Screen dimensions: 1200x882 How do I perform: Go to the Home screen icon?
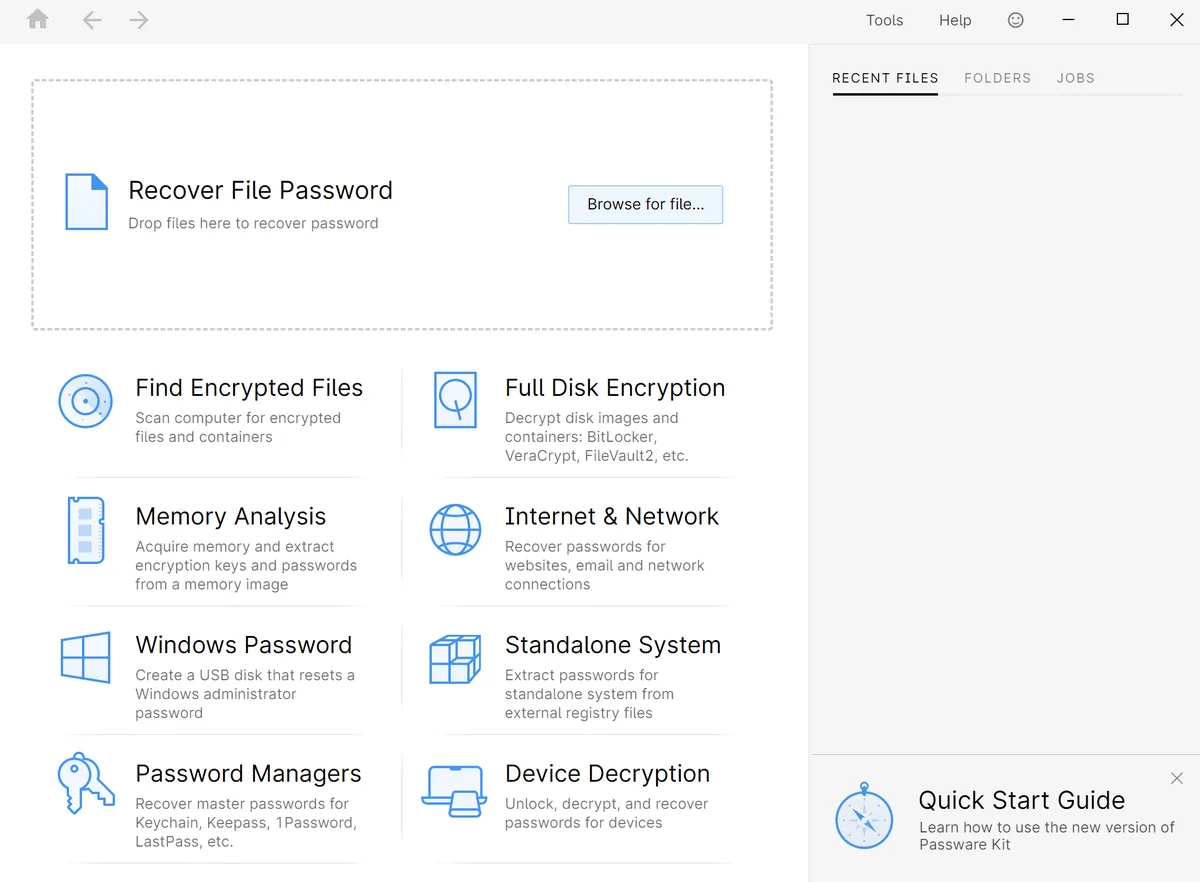click(x=38, y=20)
